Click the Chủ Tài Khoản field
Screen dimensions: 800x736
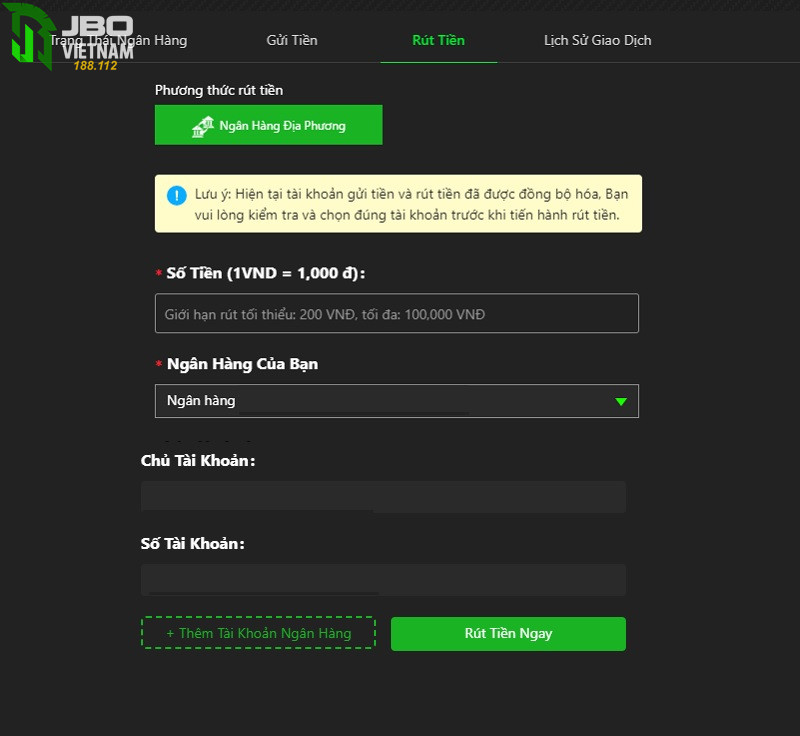tap(383, 496)
